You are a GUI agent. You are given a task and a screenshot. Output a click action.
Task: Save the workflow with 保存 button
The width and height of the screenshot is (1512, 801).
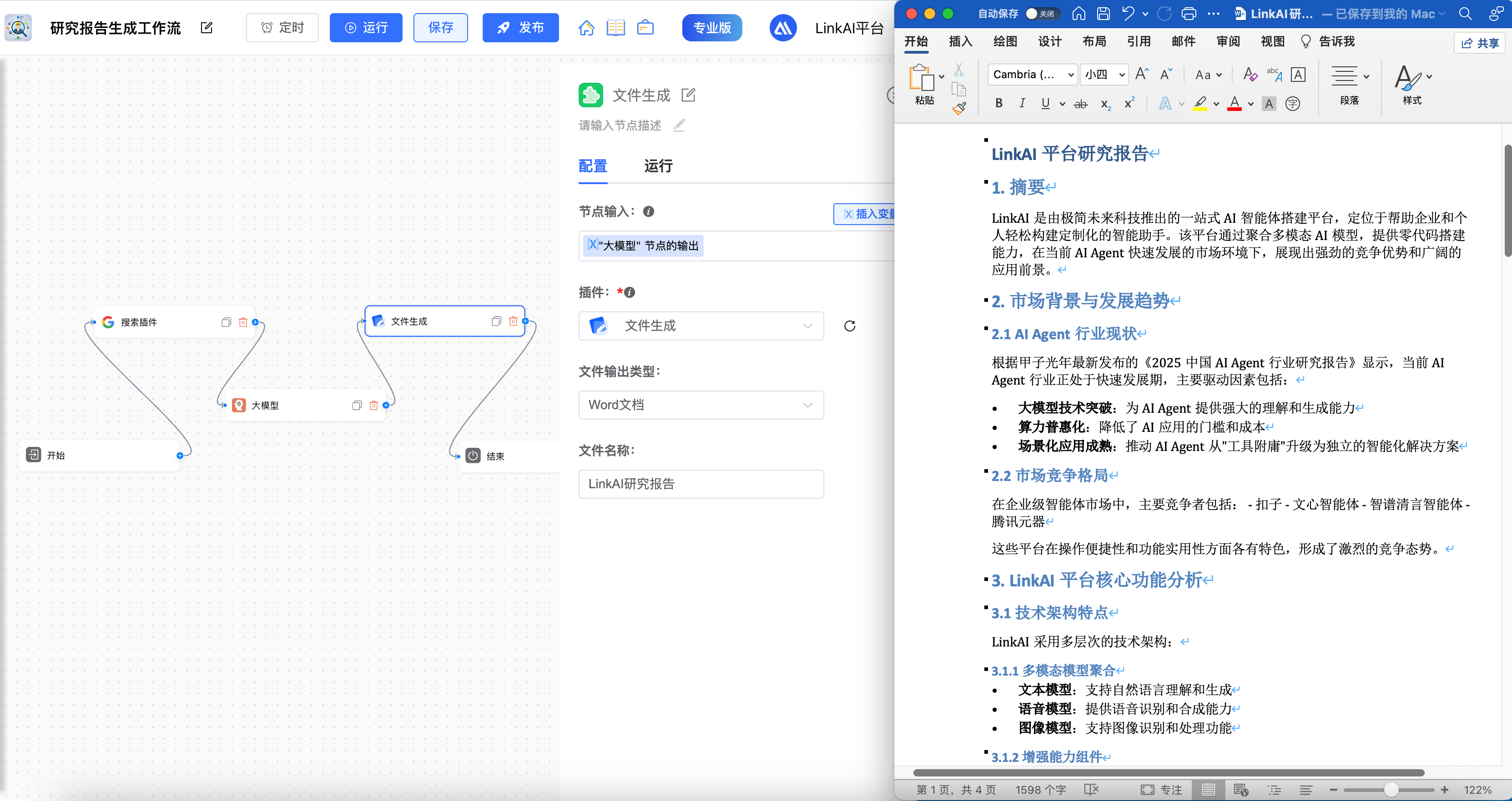pos(440,28)
